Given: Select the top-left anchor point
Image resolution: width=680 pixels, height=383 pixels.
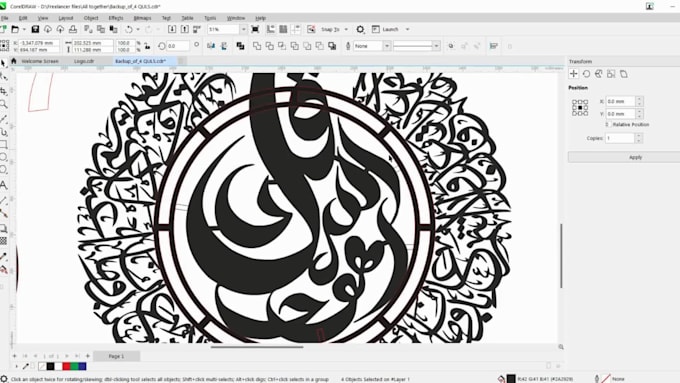Looking at the screenshot, I should 574,102.
